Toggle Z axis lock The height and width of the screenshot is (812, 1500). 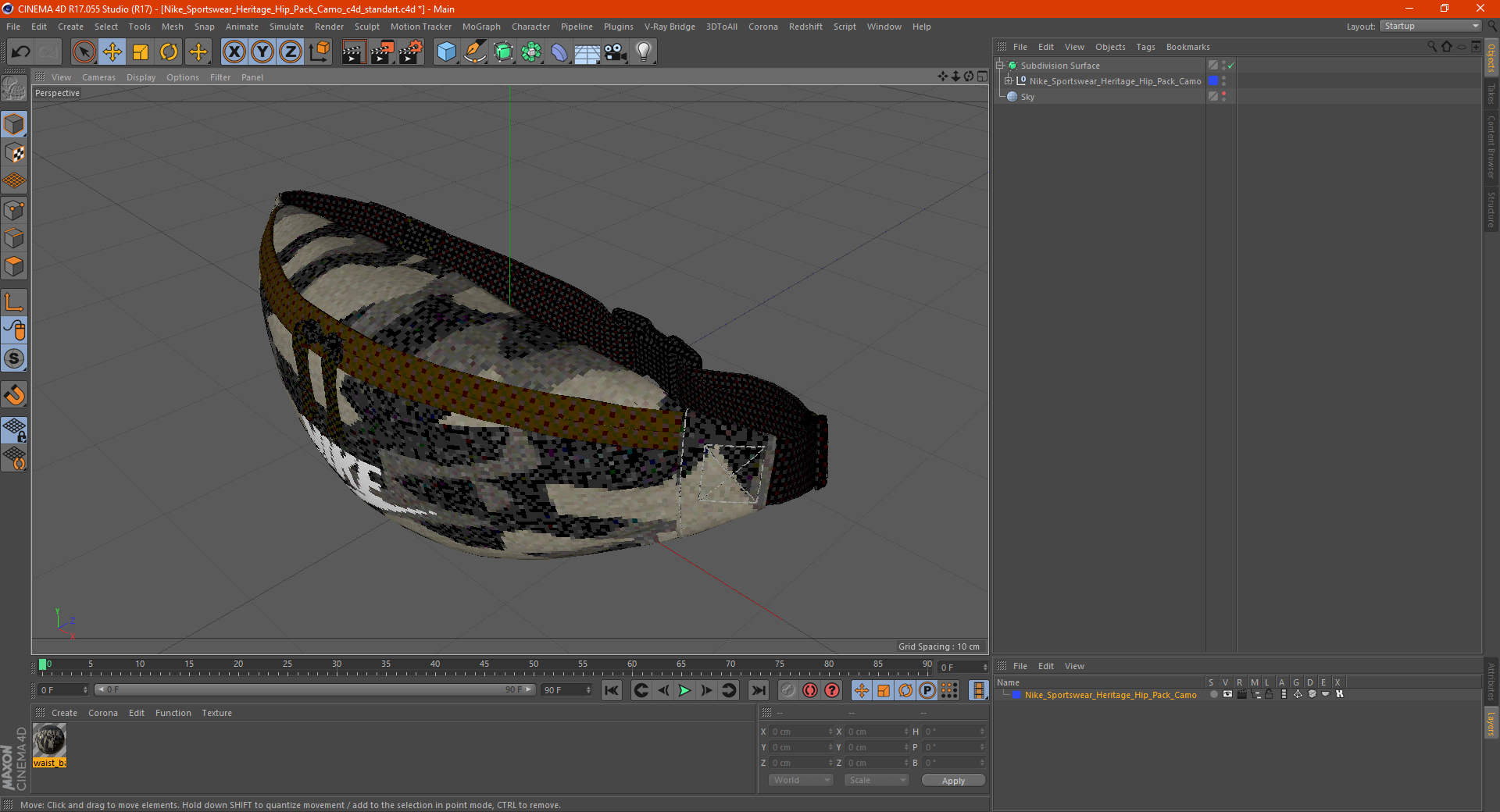point(291,52)
